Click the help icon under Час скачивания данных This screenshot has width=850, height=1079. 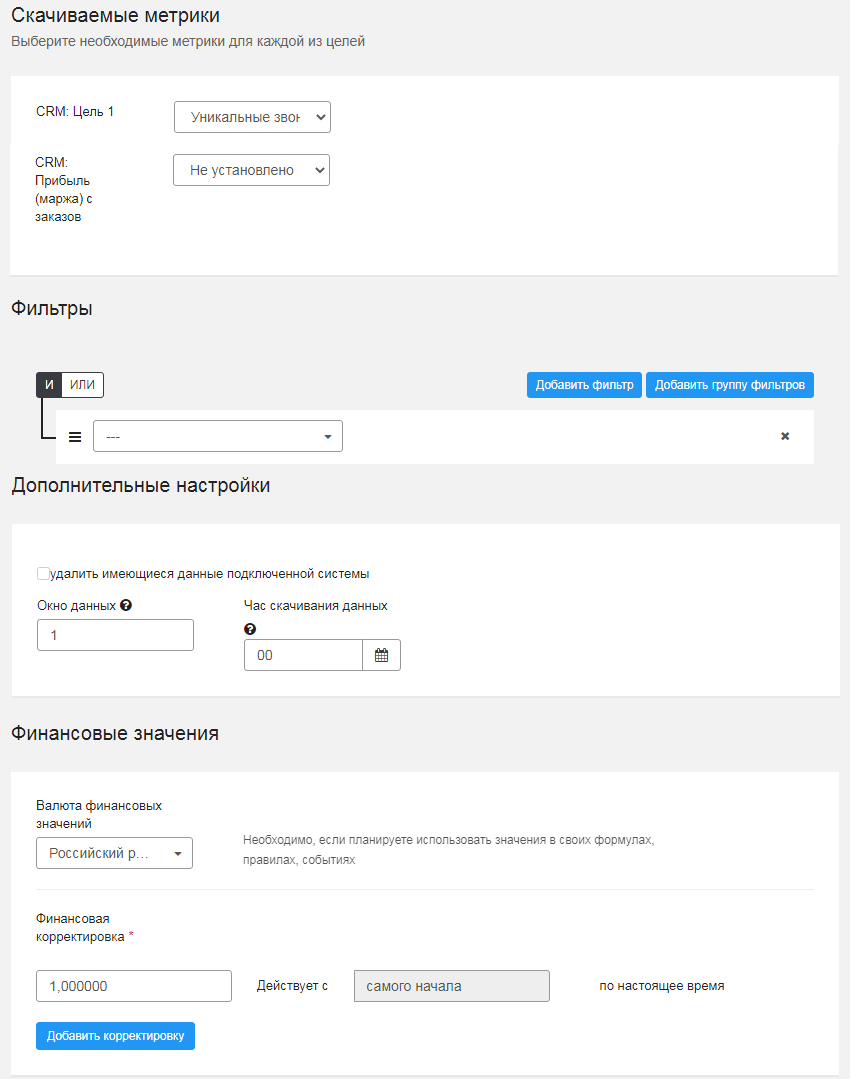[x=250, y=629]
